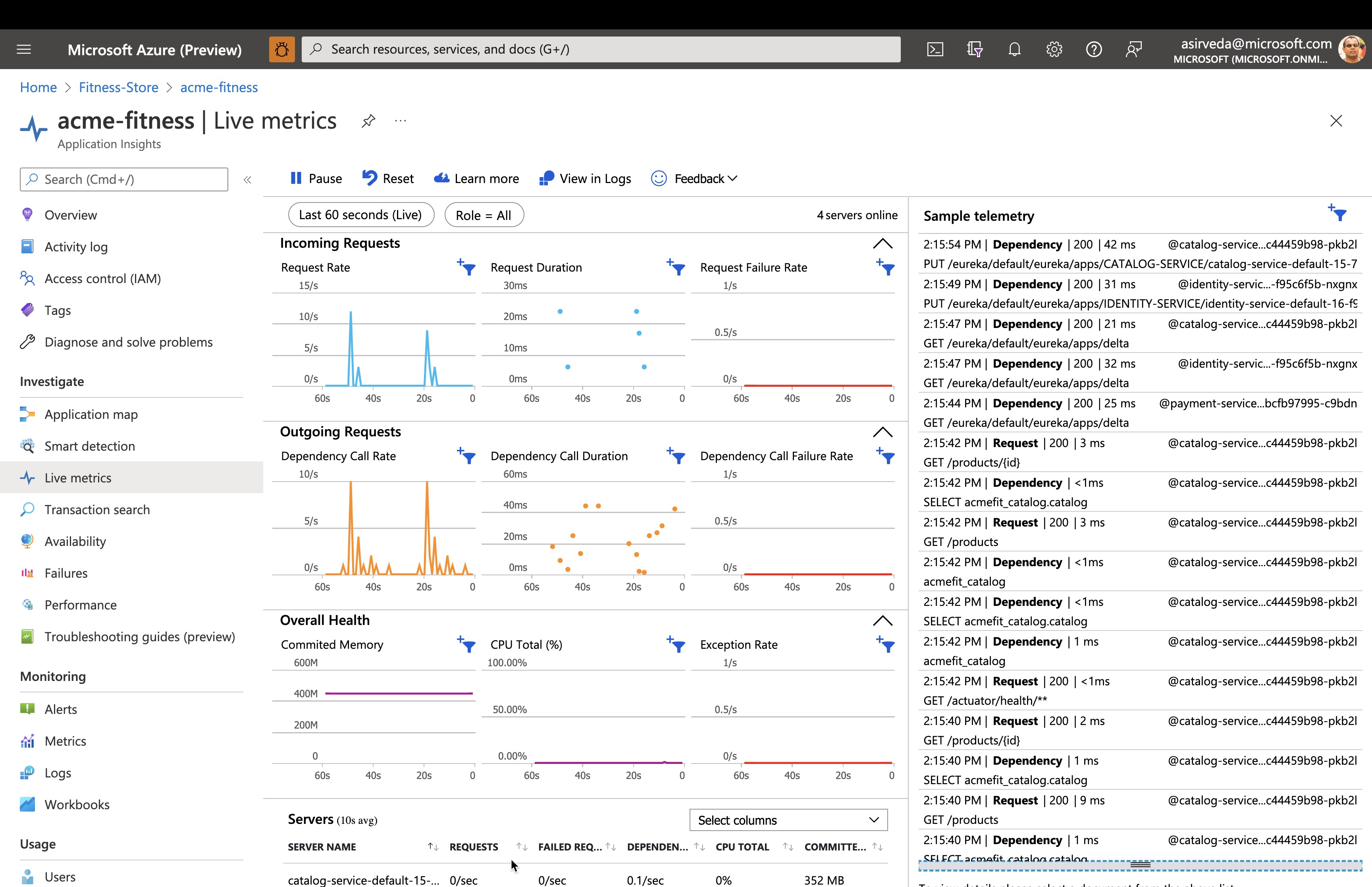1372x887 pixels.
Task: Open the Role = All filter
Action: click(484, 215)
